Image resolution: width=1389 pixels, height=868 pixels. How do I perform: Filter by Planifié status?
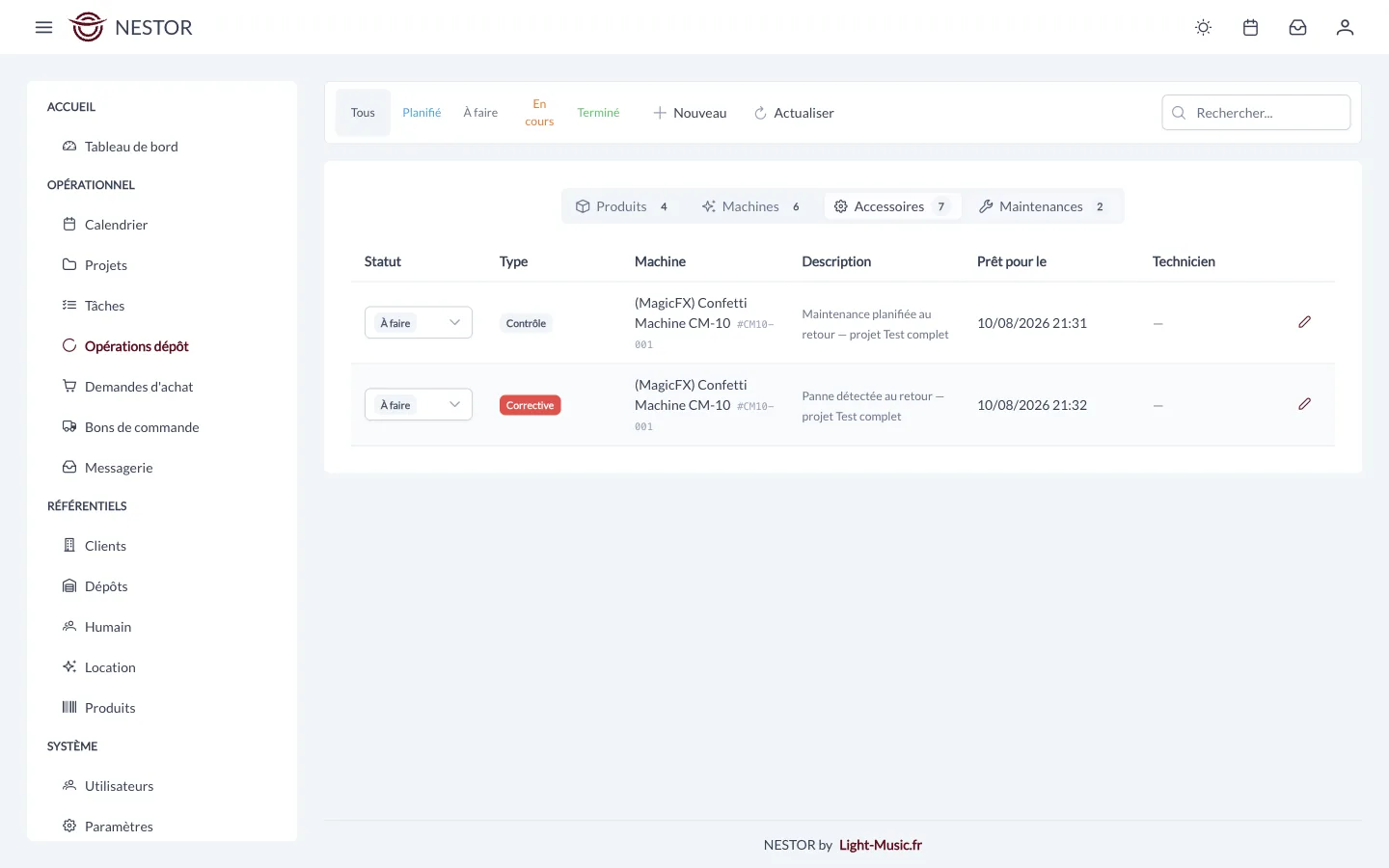[422, 113]
